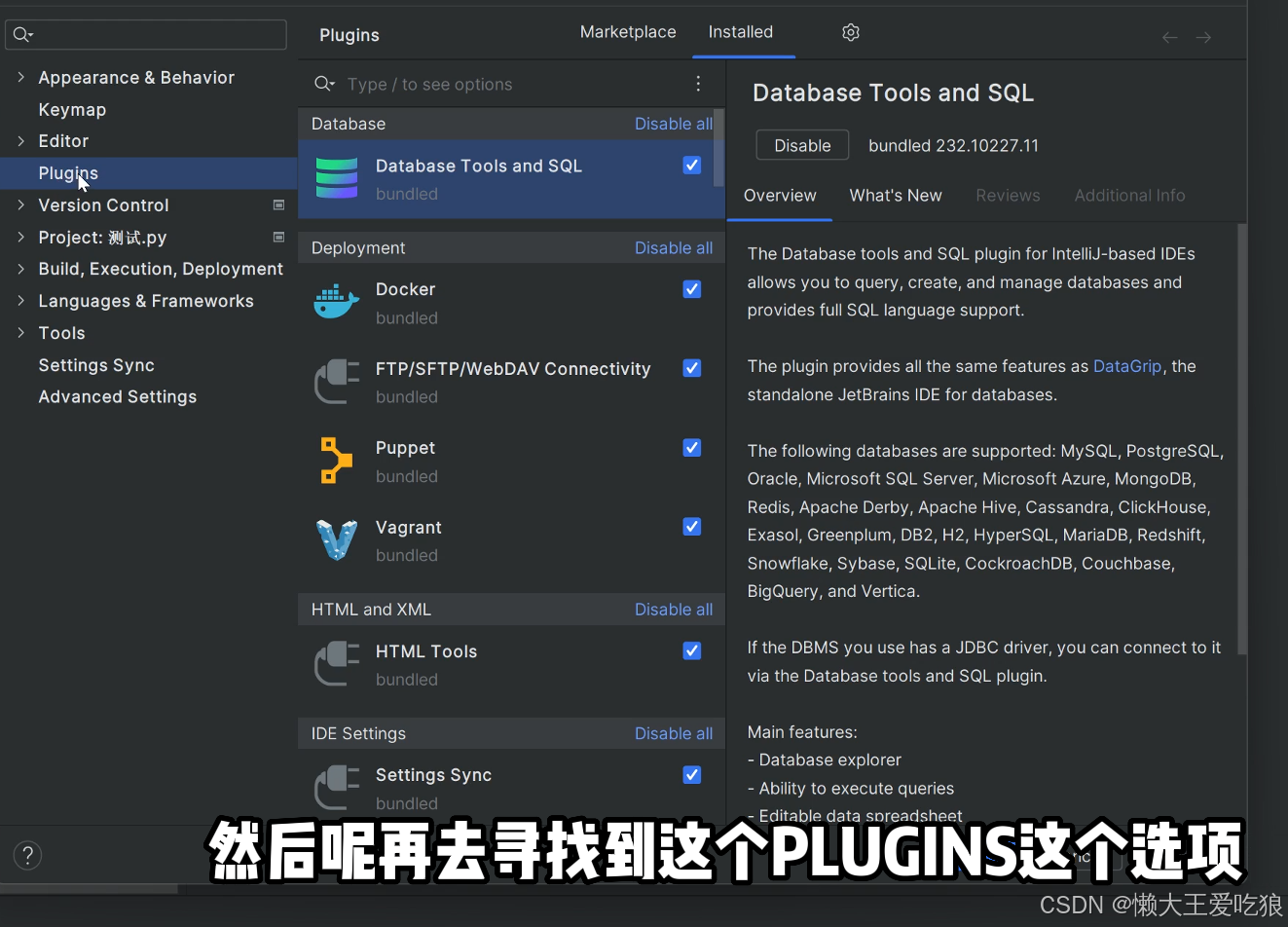Expand Languages & Frameworks node arrow
This screenshot has height=927, width=1288.
click(x=20, y=301)
